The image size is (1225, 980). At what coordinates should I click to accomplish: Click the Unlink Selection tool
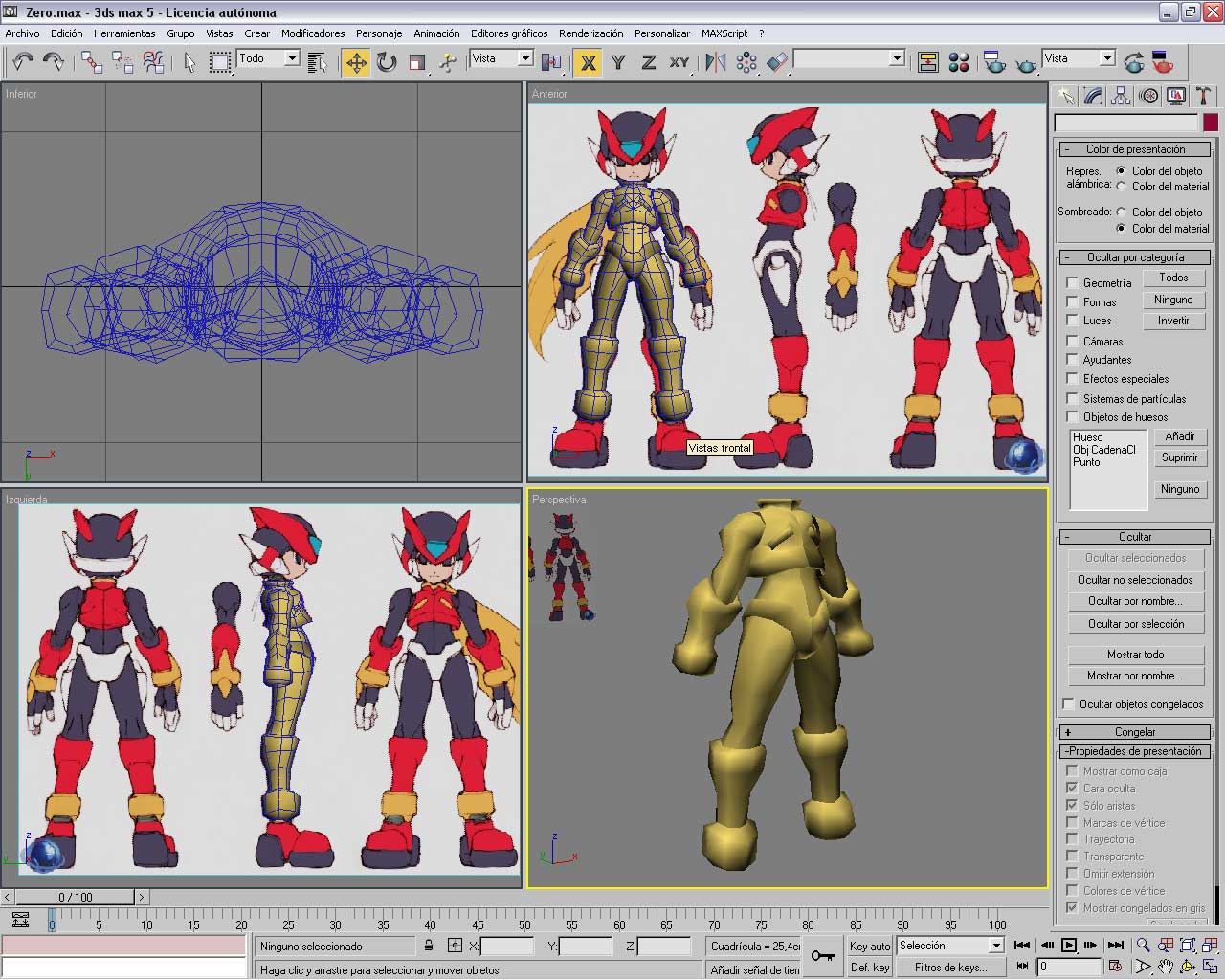pyautogui.click(x=122, y=62)
